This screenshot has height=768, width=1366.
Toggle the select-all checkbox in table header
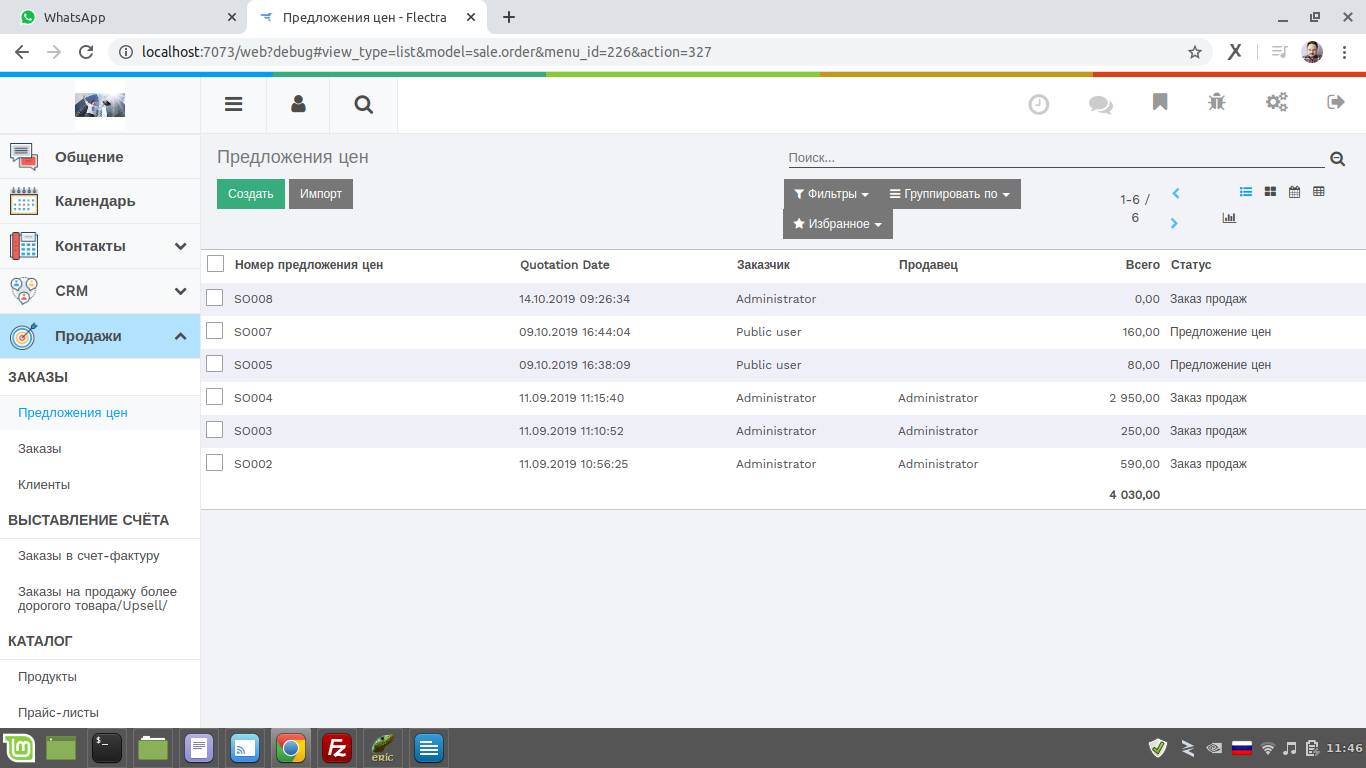coord(215,264)
